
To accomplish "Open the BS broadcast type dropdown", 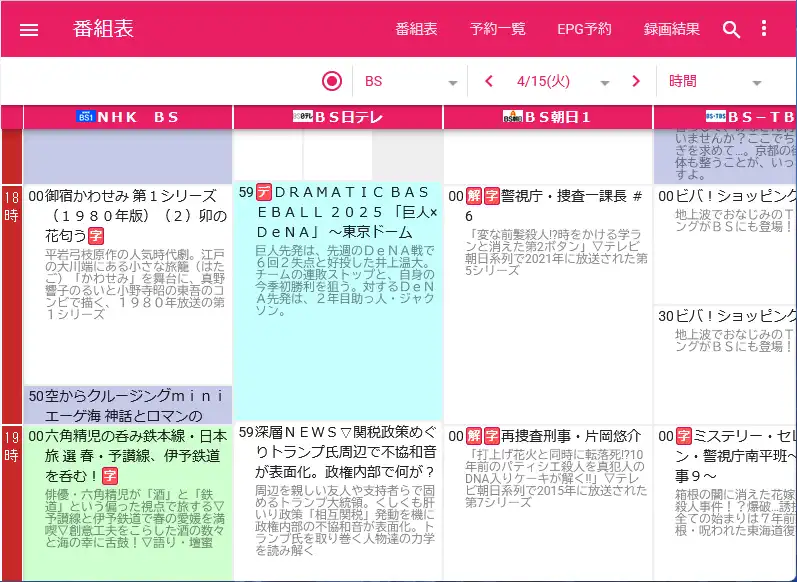I will coord(410,81).
